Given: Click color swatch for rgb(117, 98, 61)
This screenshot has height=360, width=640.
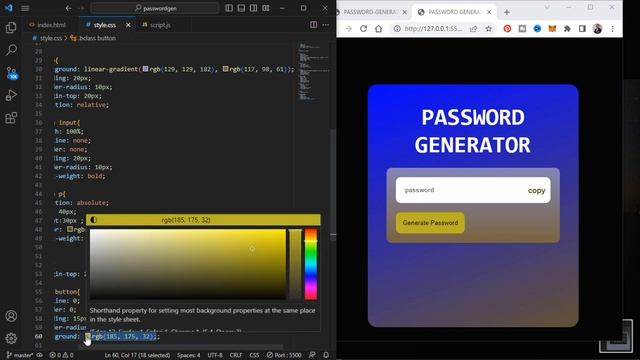Looking at the screenshot, I should (225, 69).
